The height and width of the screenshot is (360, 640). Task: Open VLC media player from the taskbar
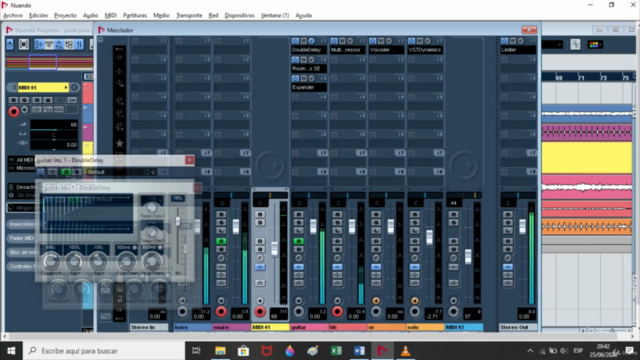[x=405, y=351]
